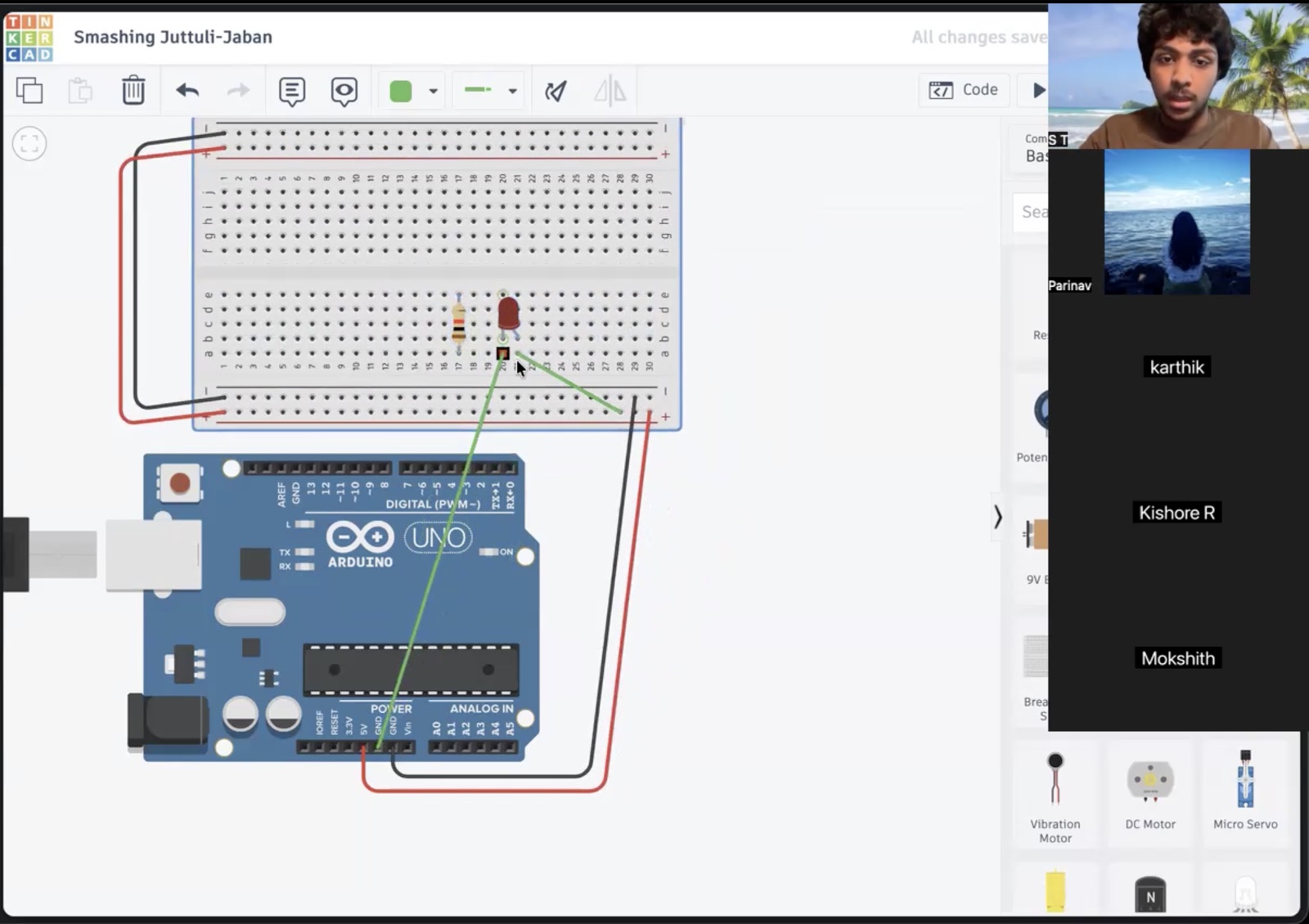Click the Arduino USB connector

coord(153,554)
